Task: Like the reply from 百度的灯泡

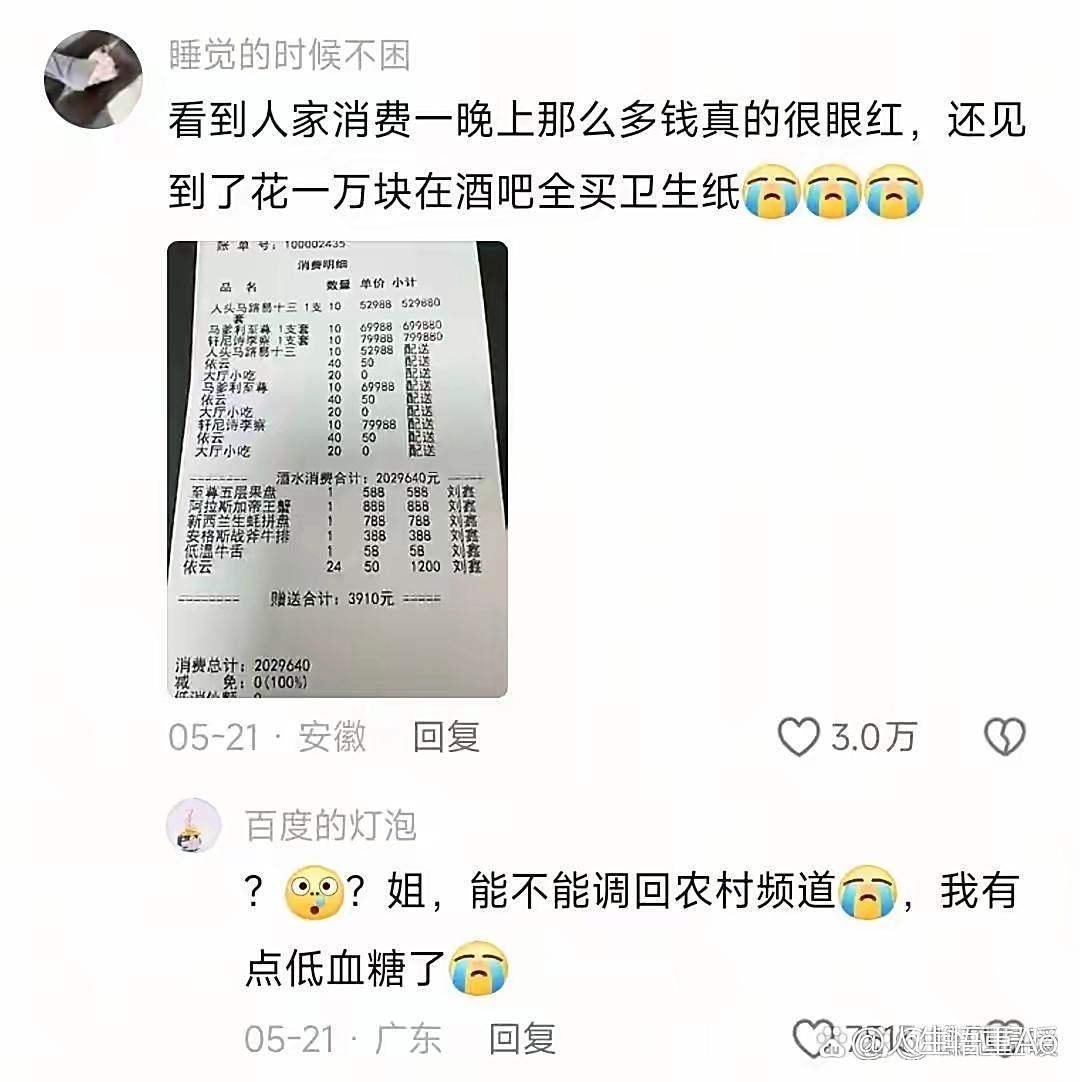Action: (x=814, y=1038)
